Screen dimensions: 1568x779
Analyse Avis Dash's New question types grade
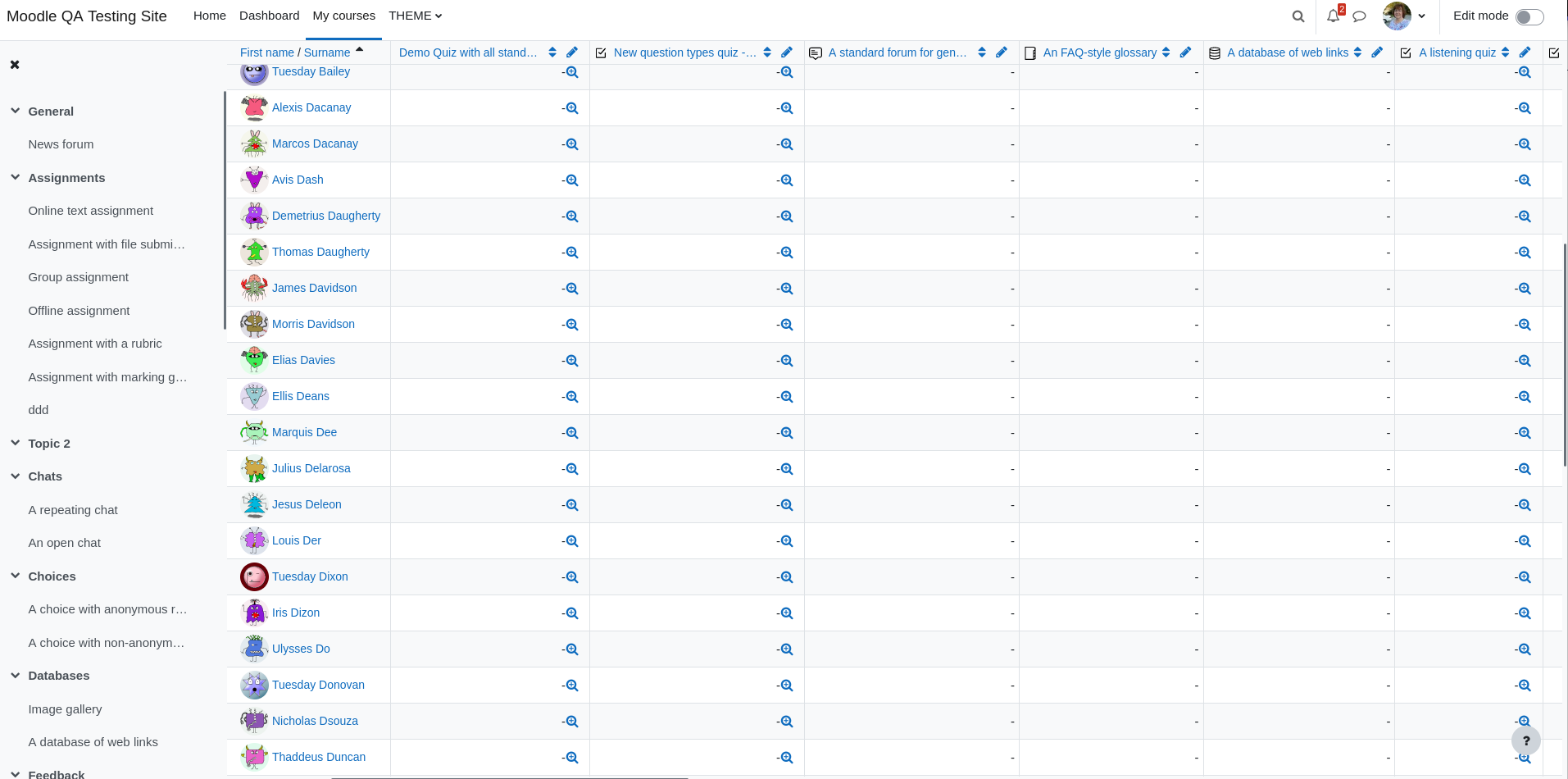[787, 180]
